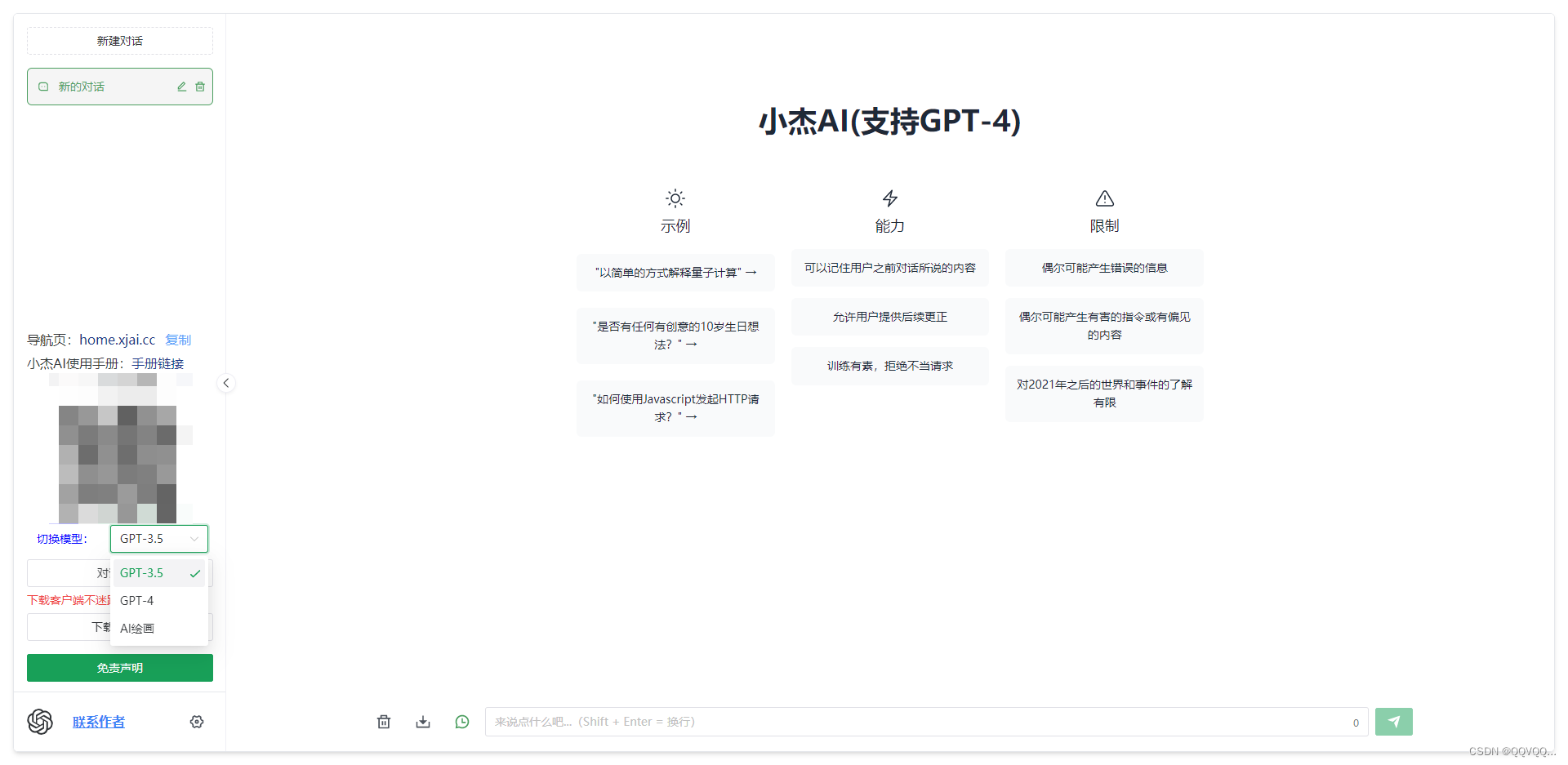Click the 训练有素，拒绝不当请求 card
This screenshot has width=1568, height=765.
890,366
